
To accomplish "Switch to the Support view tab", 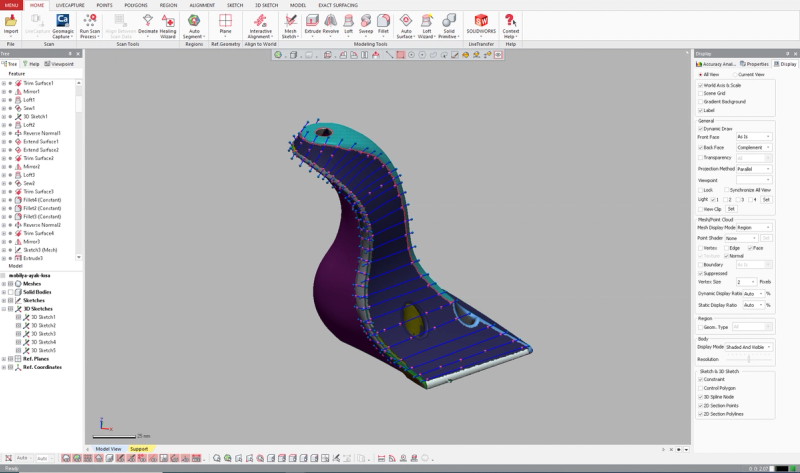I will [139, 449].
